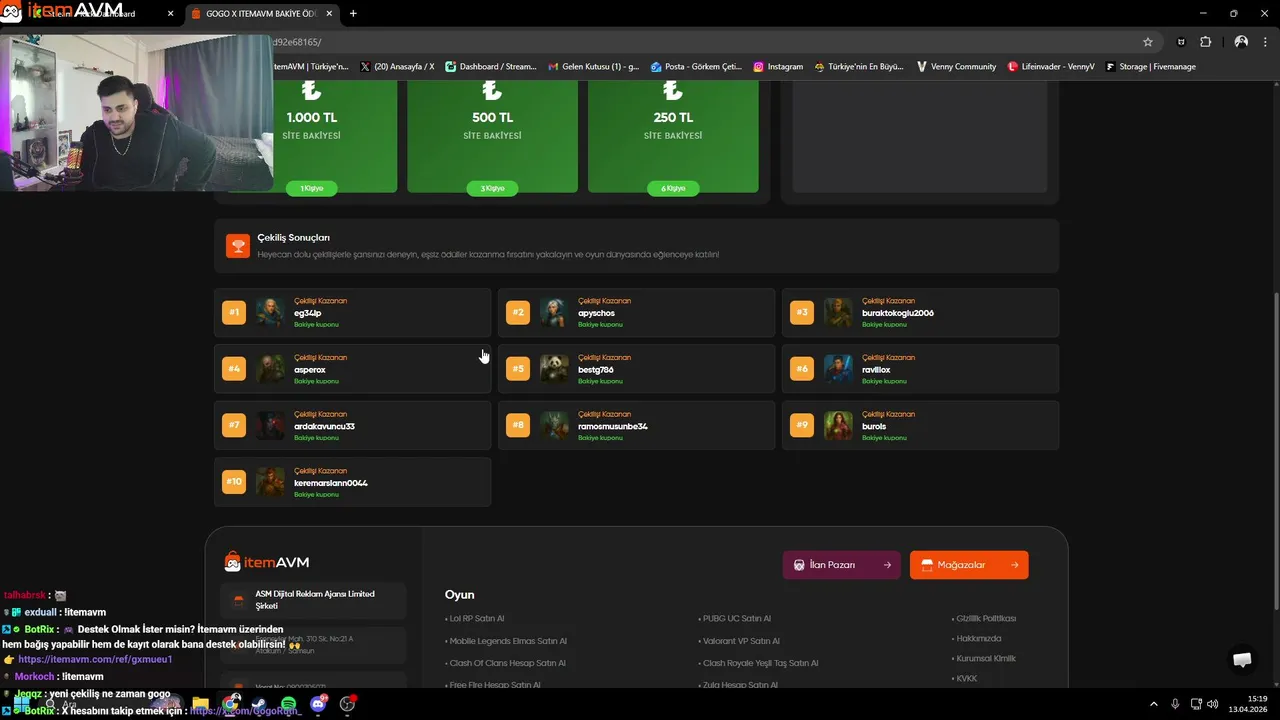Open Clash Of Clans Hesap Satın Al
The image size is (1280, 720).
pyautogui.click(x=505, y=663)
